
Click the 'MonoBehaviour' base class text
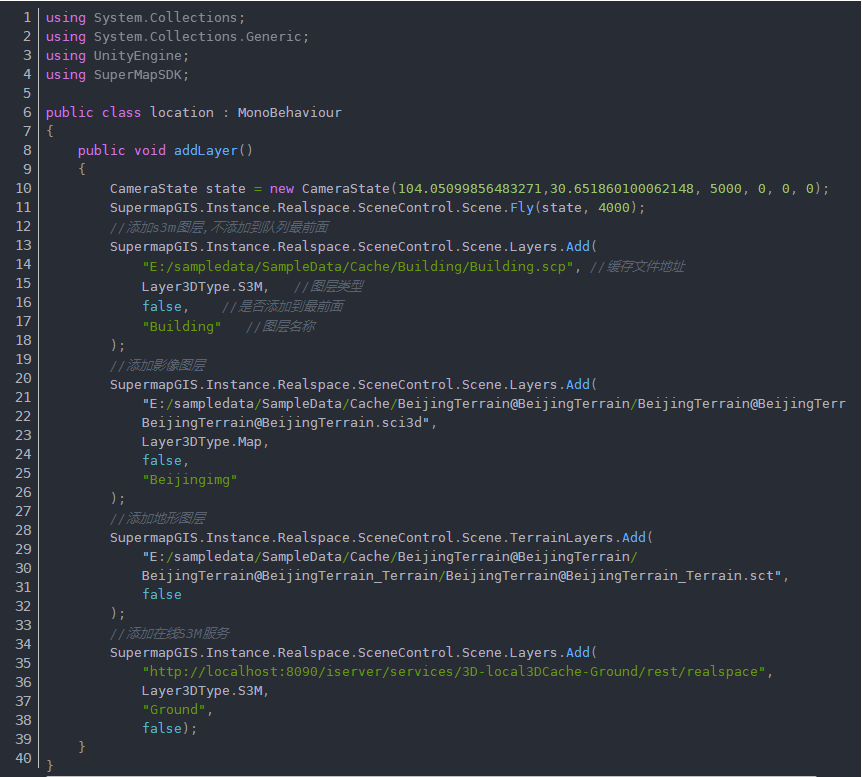coord(289,112)
